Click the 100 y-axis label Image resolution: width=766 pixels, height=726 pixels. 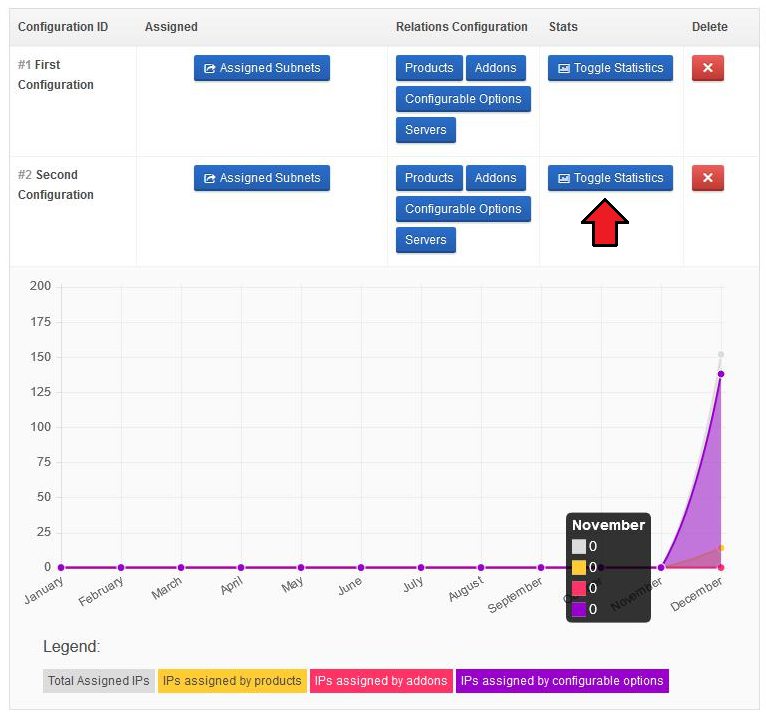pyautogui.click(x=40, y=427)
